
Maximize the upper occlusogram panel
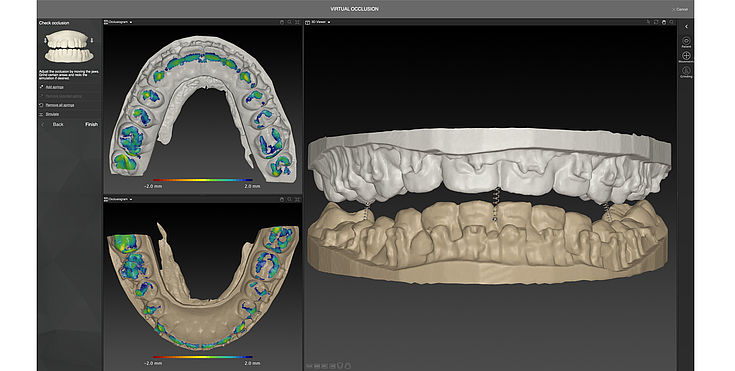(297, 22)
